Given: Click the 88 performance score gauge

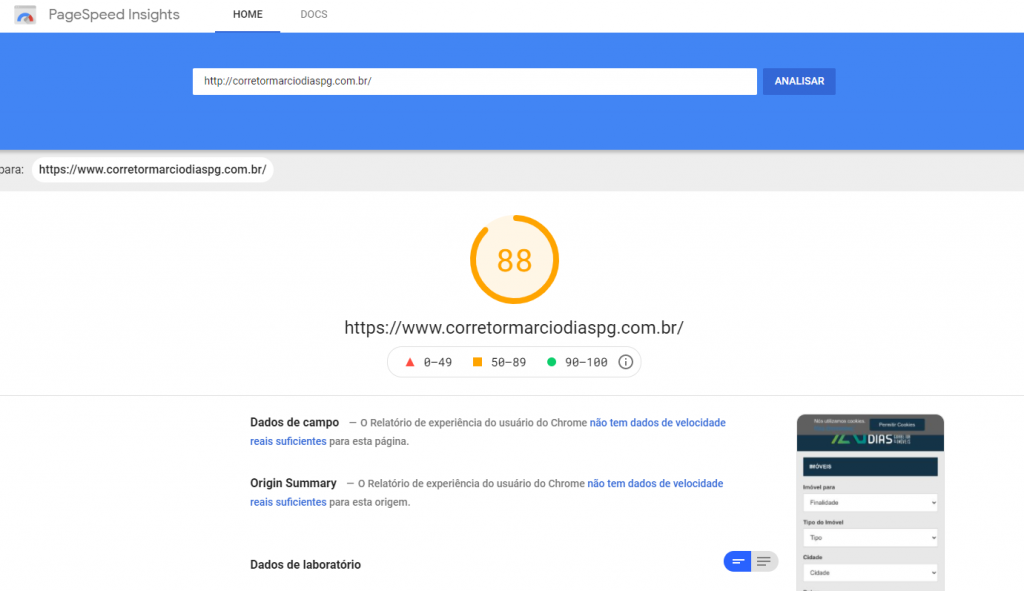Looking at the screenshot, I should click(515, 260).
